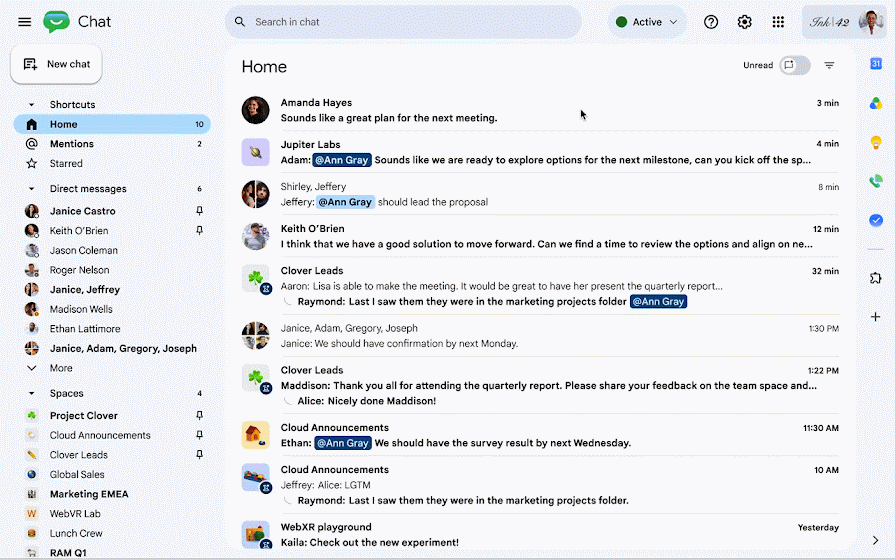
Task: Open Jason Coleman direct message
Action: pyautogui.click(x=112, y=250)
